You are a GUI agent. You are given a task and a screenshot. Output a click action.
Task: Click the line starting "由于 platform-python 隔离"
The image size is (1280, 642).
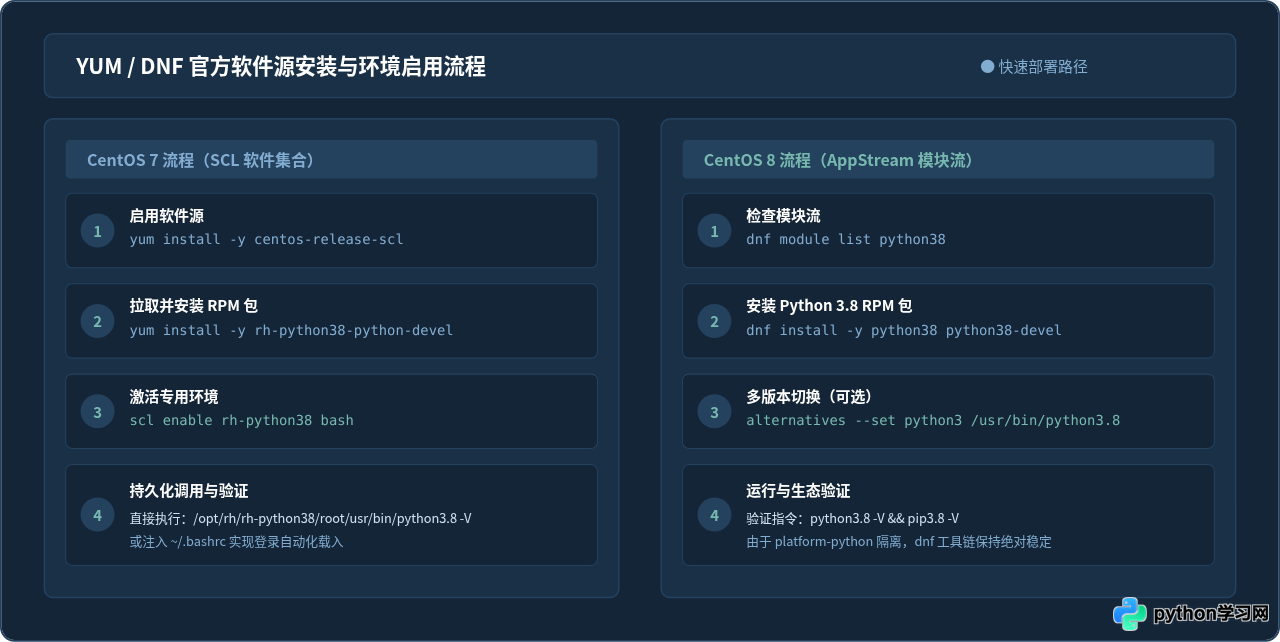pos(899,542)
